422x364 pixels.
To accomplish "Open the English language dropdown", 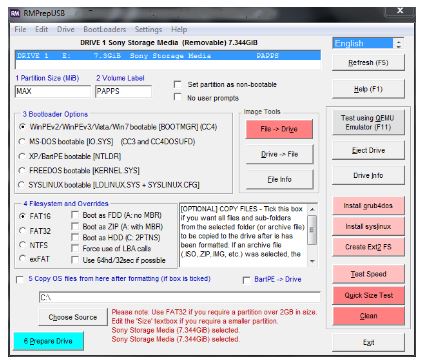I will pyautogui.click(x=368, y=43).
